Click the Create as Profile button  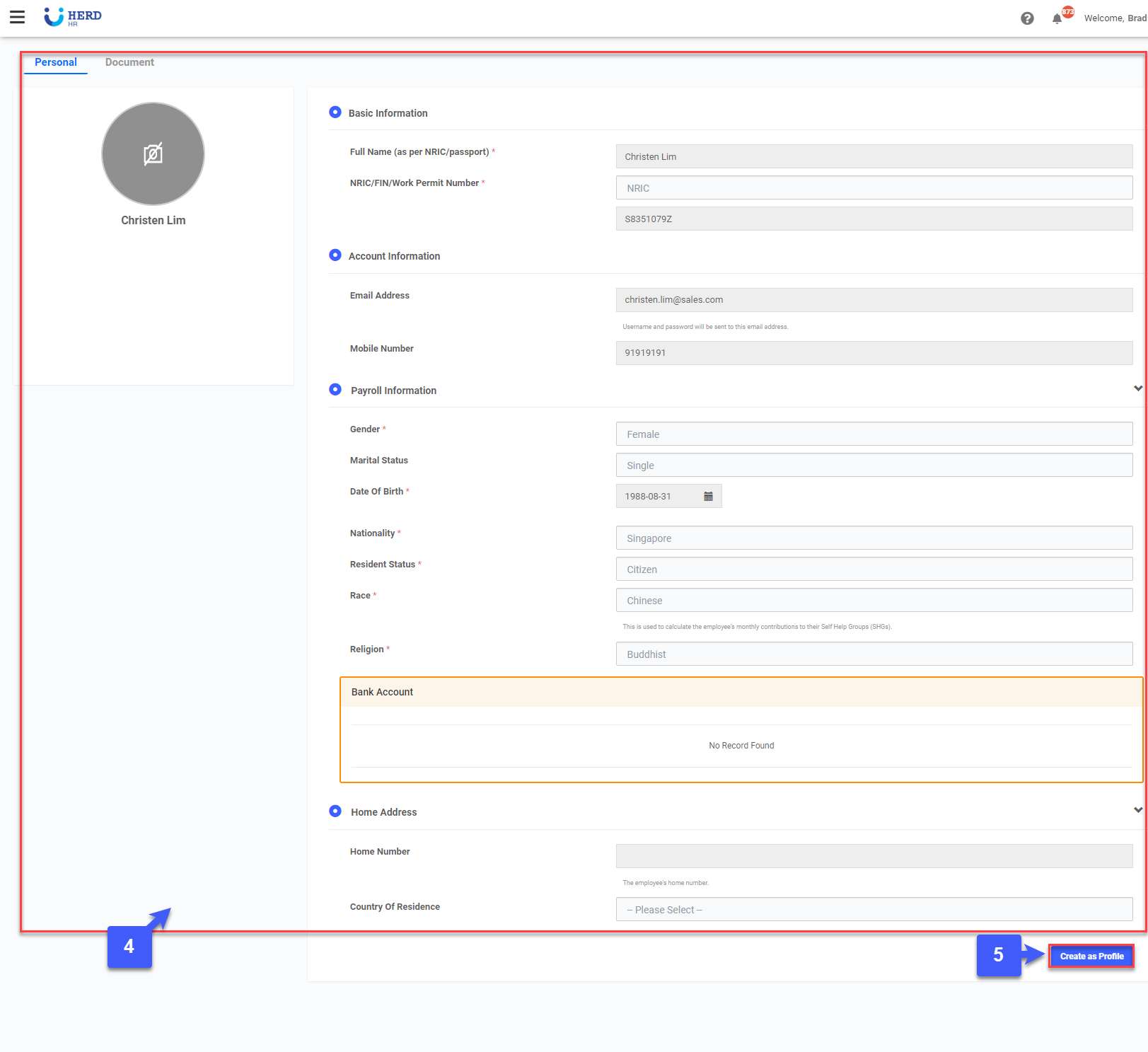point(1091,956)
